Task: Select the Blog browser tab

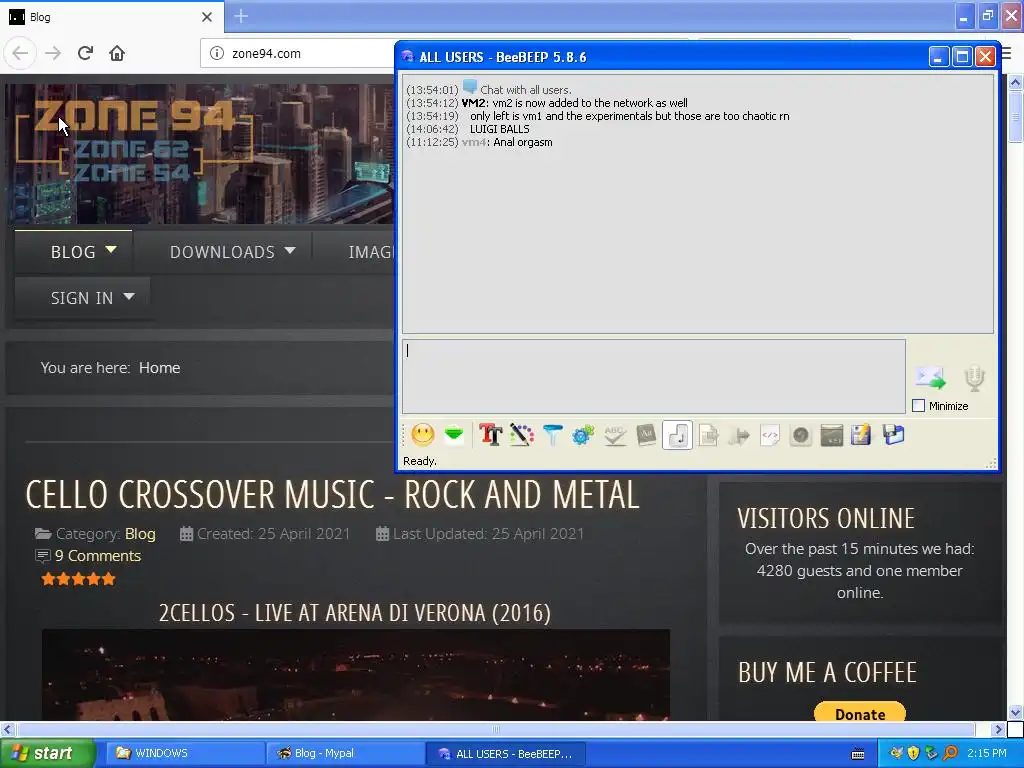Action: (x=112, y=17)
